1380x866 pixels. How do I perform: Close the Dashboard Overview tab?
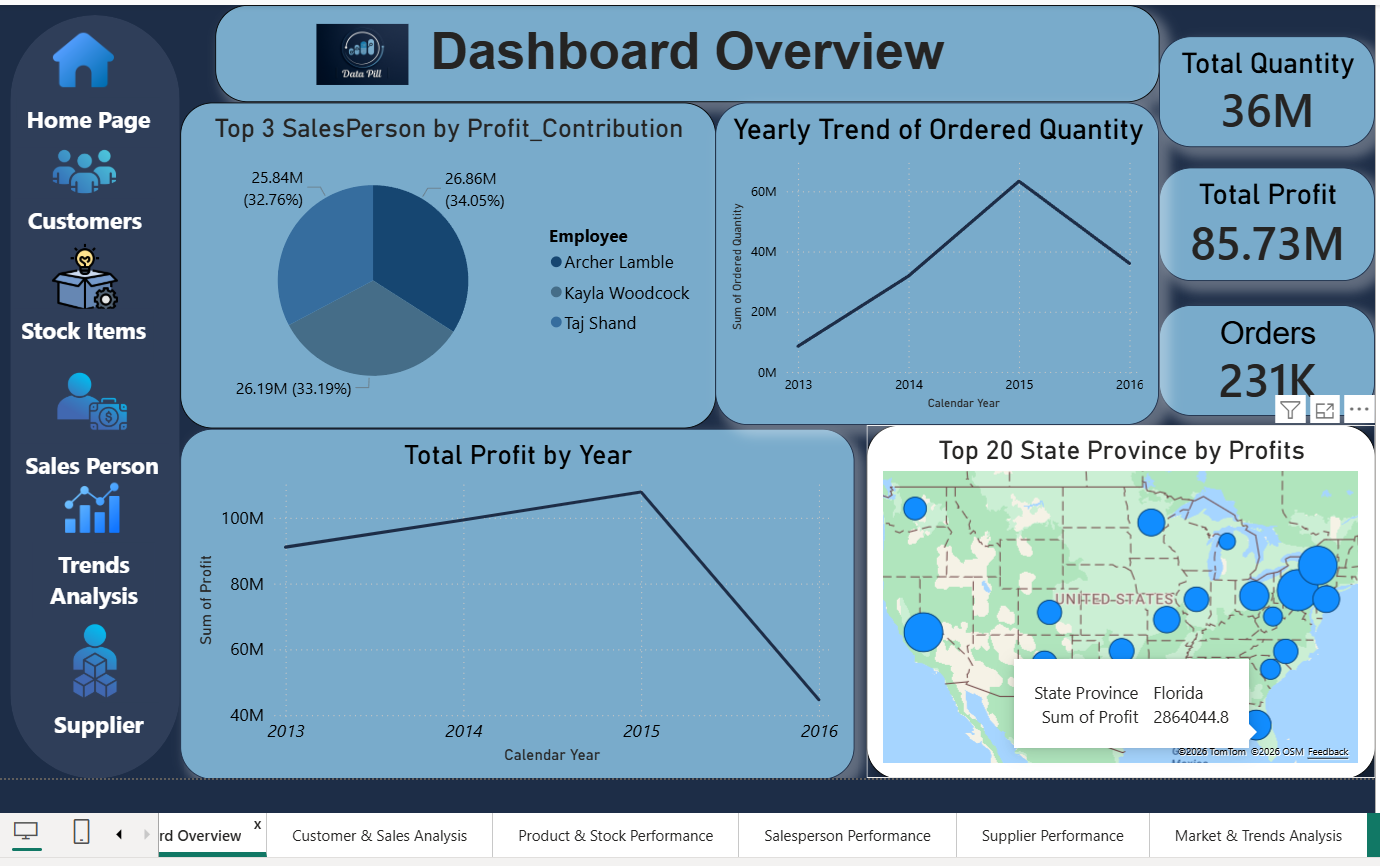tap(256, 822)
